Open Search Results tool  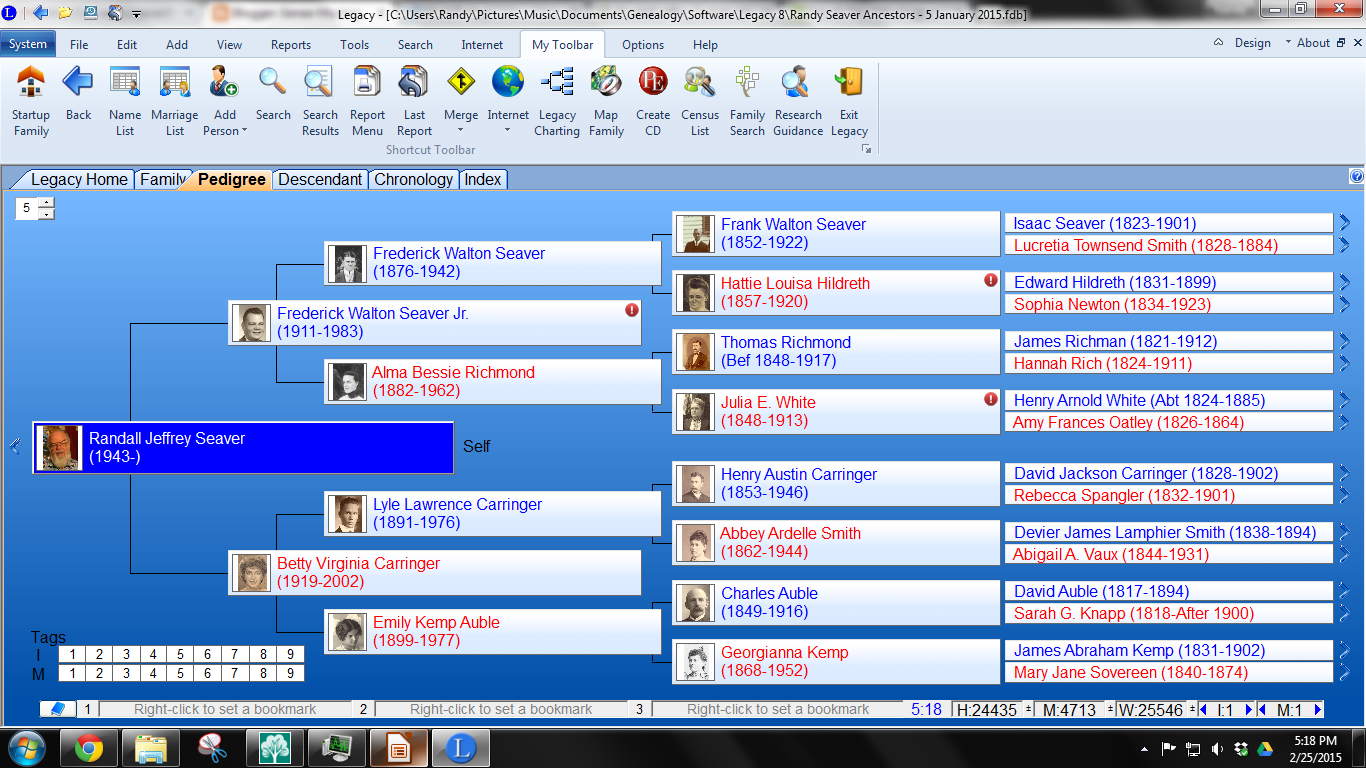[320, 101]
